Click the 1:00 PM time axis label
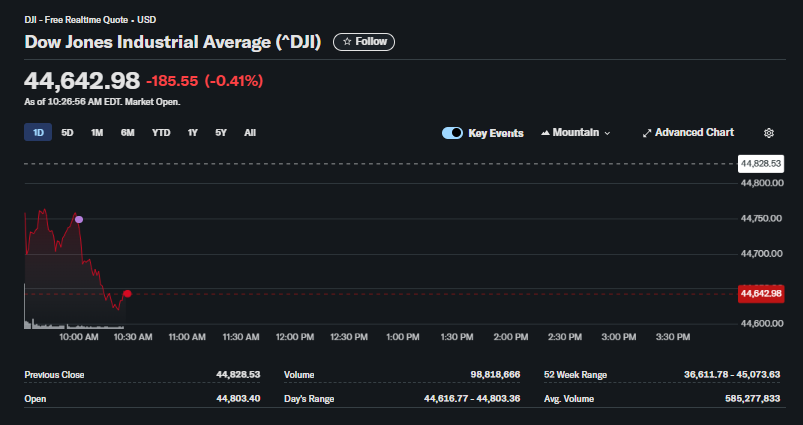Viewport: 803px width, 425px height. coord(403,337)
